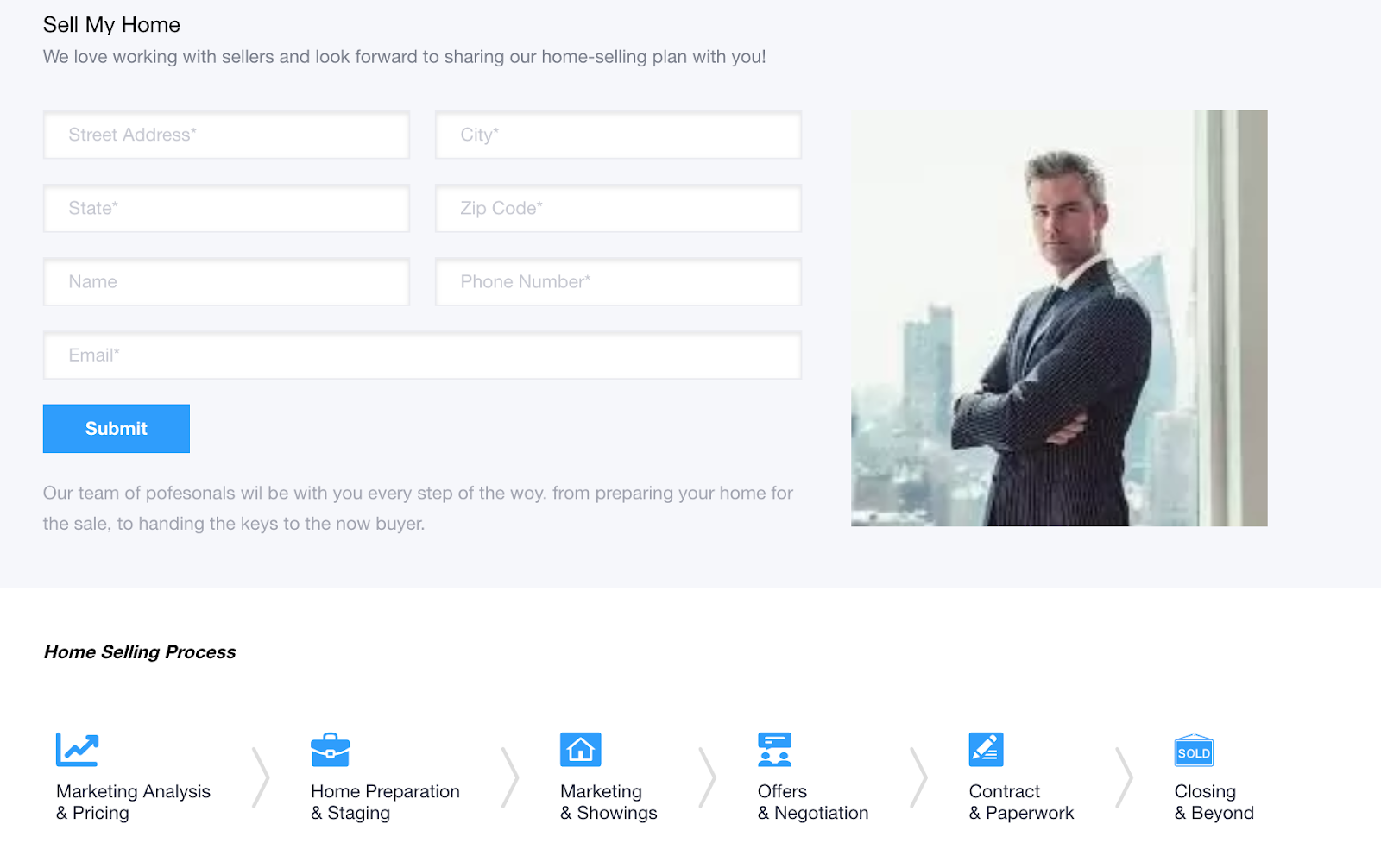Click the Marketing & Showings house icon
The image size is (1381, 868).
pos(580,749)
